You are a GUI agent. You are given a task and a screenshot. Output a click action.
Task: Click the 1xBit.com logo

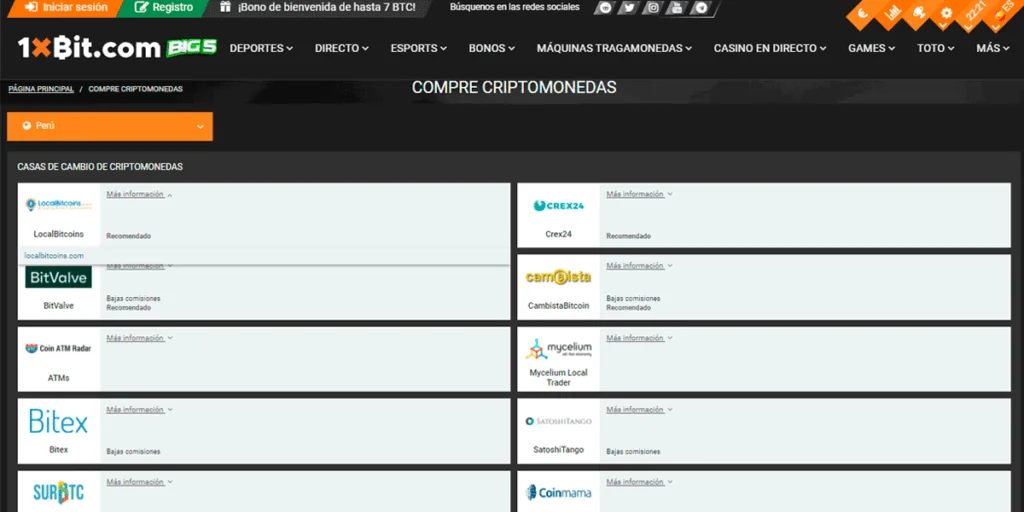89,48
